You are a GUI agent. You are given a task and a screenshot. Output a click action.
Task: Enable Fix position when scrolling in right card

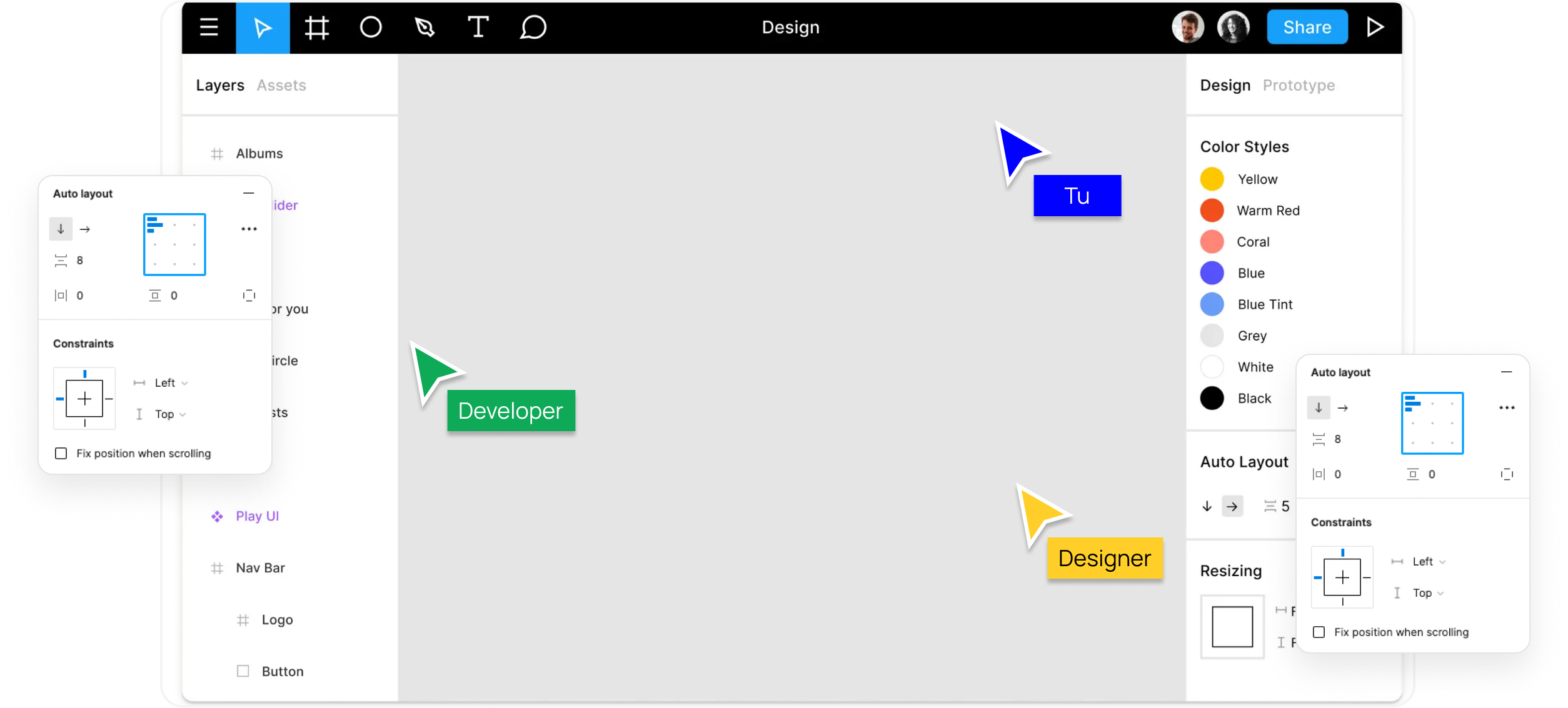click(1319, 632)
